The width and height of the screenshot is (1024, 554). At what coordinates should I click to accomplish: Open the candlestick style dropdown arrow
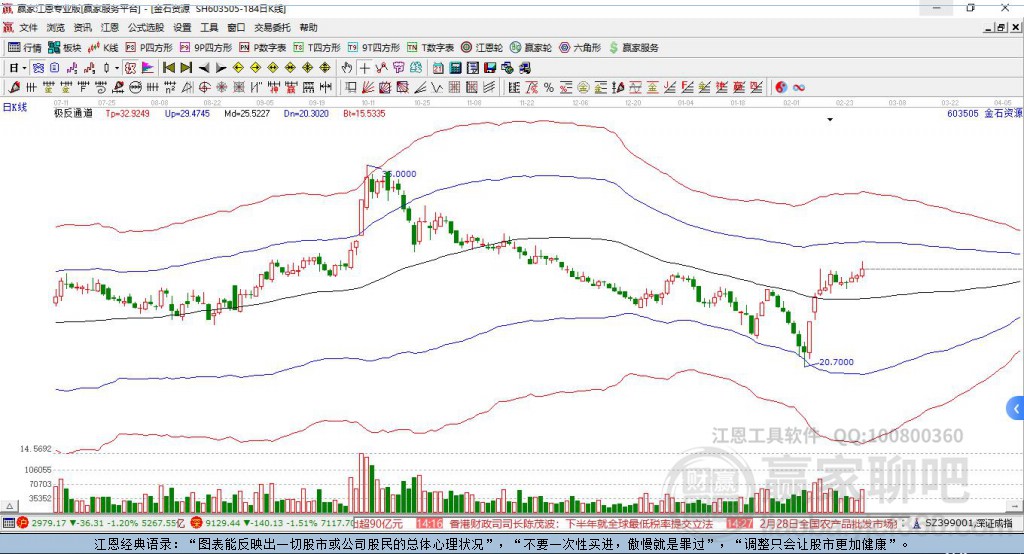pos(117,68)
